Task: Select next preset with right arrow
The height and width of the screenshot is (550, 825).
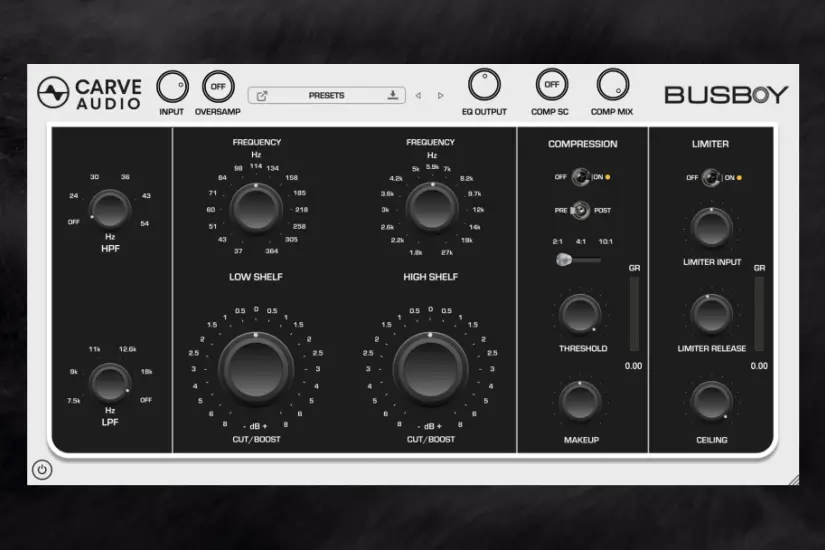Action: coord(441,96)
